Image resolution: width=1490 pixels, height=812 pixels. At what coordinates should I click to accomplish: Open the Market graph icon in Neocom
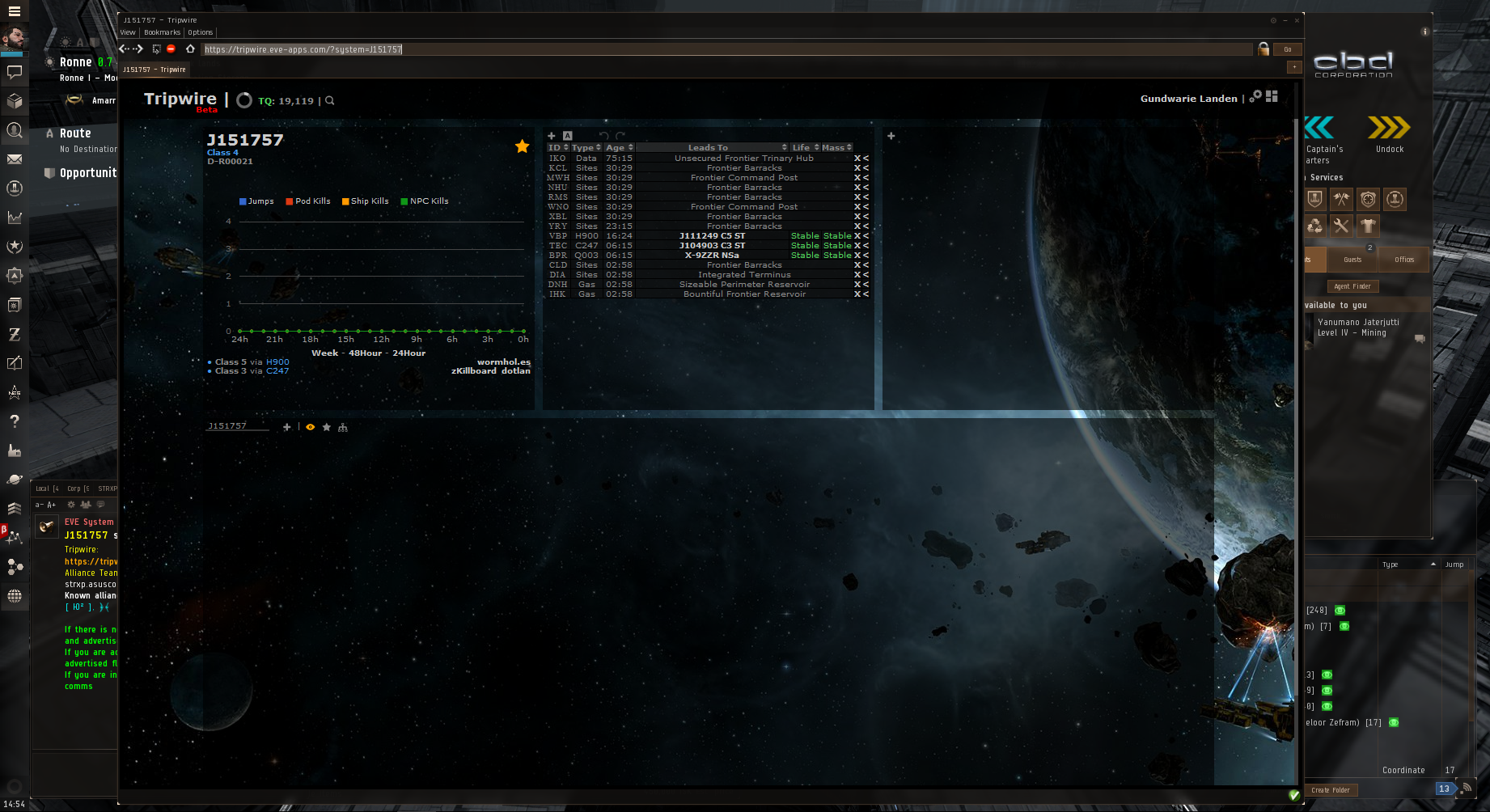point(15,218)
